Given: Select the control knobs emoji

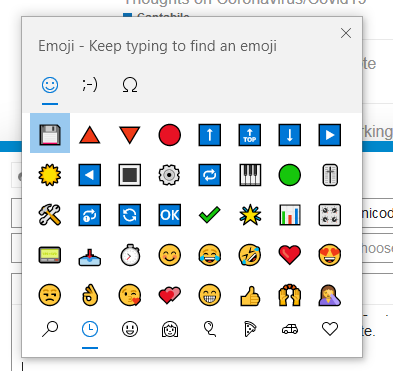Looking at the screenshot, I should click(330, 215).
